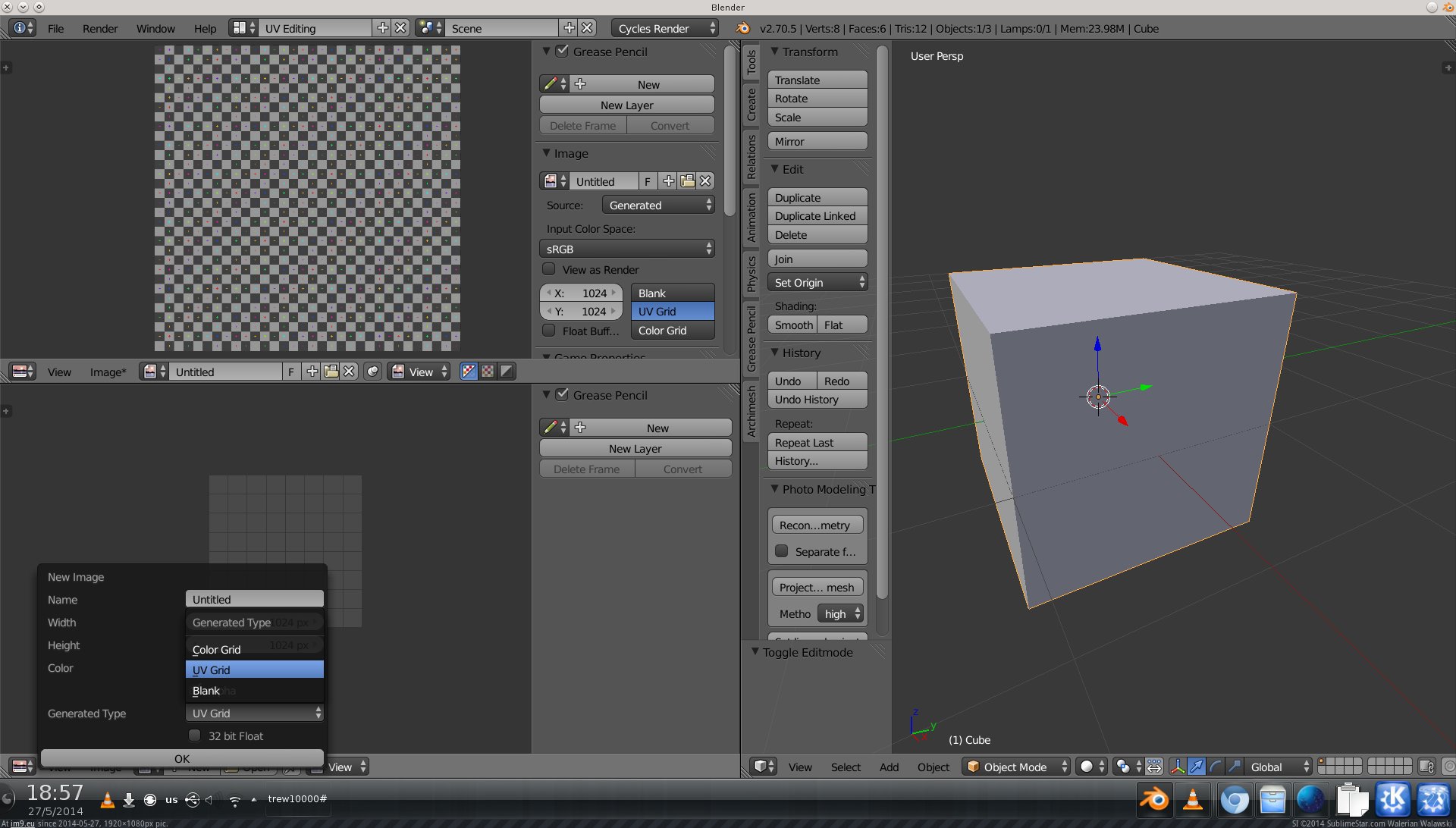
Task: Open VLC from the taskbar
Action: pyautogui.click(x=1193, y=800)
